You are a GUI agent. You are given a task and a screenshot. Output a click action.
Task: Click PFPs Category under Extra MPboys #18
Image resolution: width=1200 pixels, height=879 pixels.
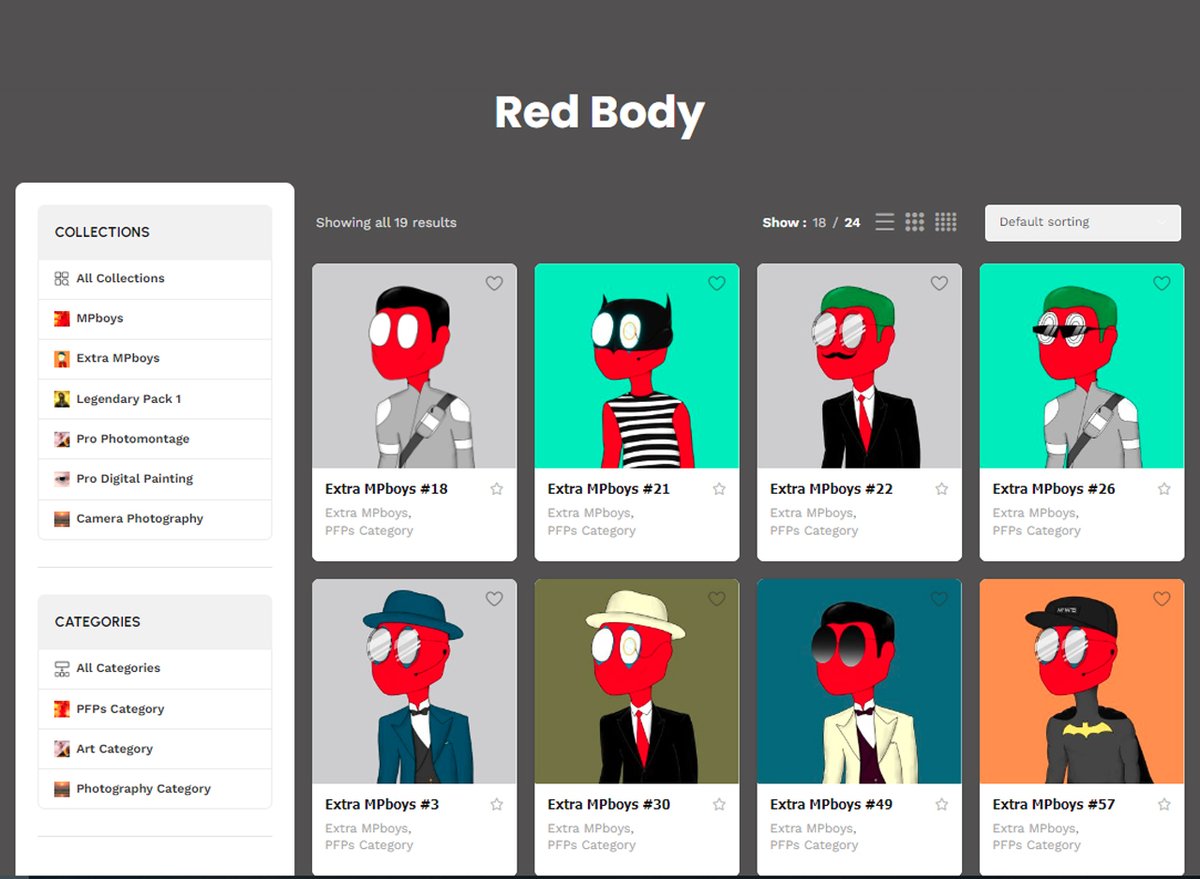click(x=369, y=531)
